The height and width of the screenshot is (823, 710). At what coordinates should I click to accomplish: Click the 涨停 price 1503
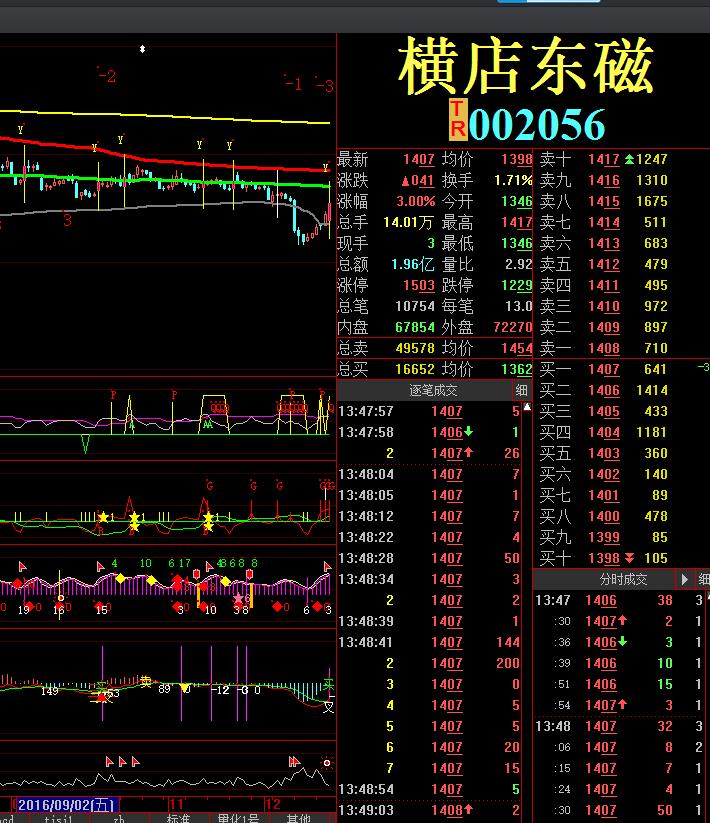pos(419,285)
